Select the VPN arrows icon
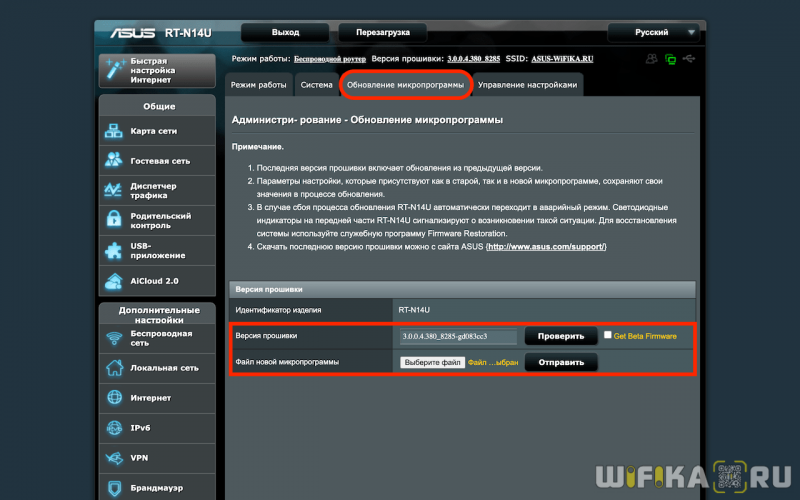 114,458
